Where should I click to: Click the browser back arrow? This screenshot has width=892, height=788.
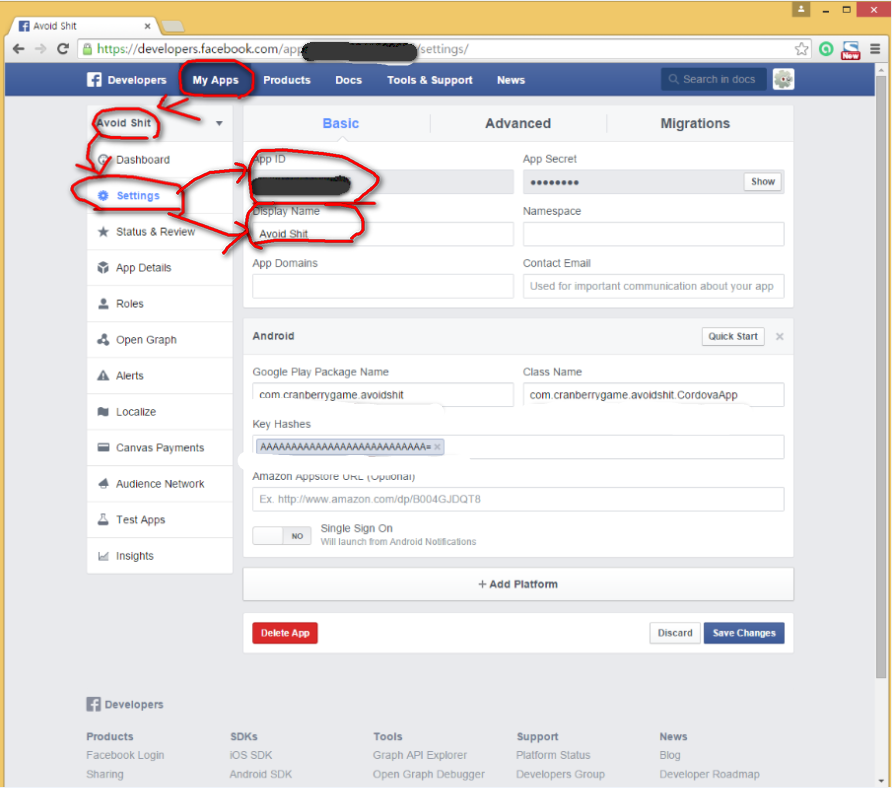tap(18, 49)
